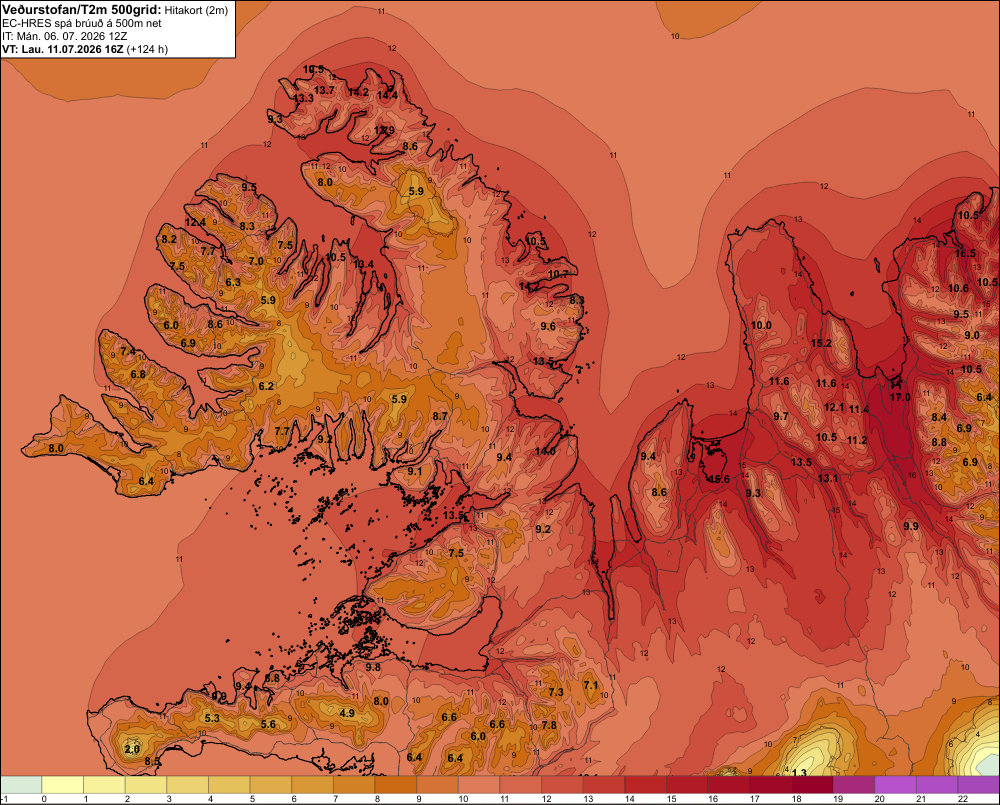Screen dimensions: 1000x805
Task: Pick the pale yellow legend swatch between 0 and 1
Action: coord(62,784)
